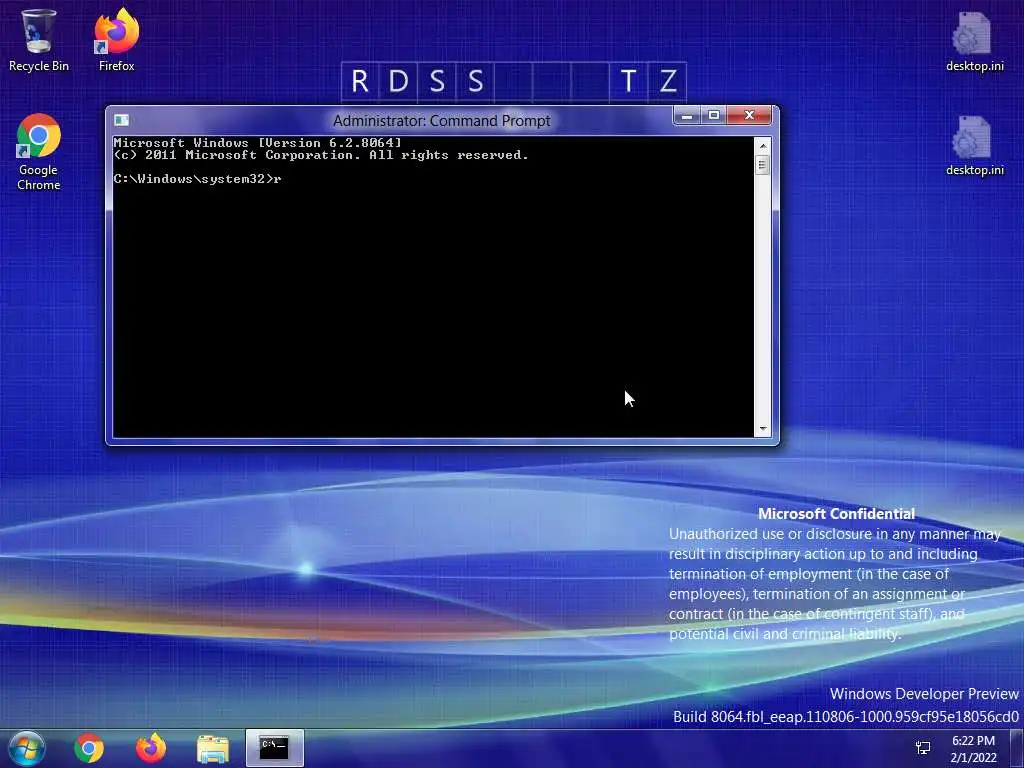
Task: Open the Command Prompt system menu icon
Action: [121, 120]
